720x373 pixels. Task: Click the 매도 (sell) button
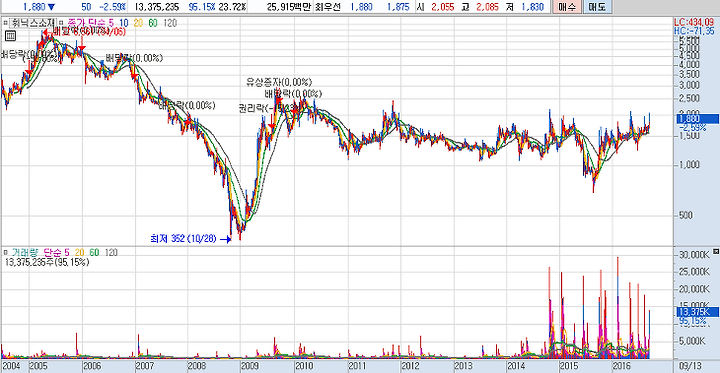coord(597,7)
